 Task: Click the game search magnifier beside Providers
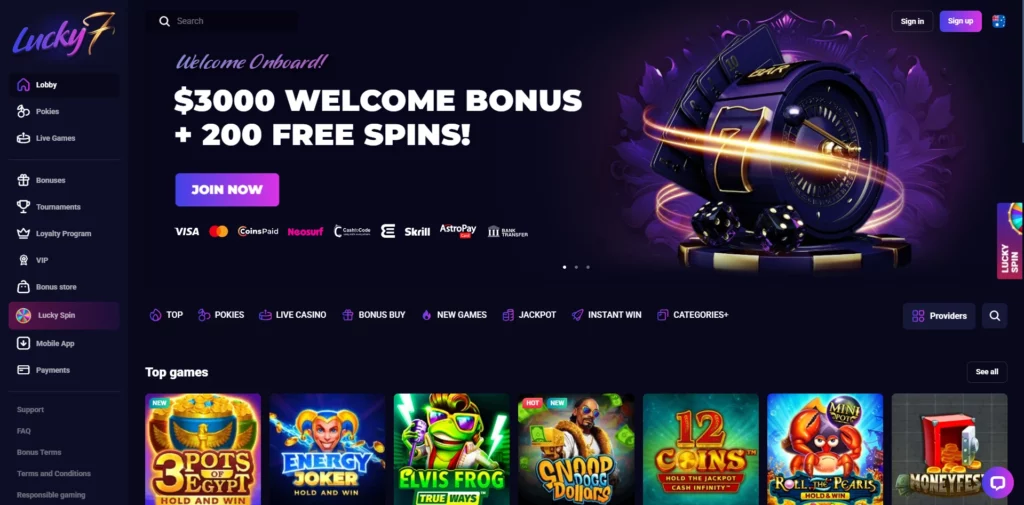coord(995,316)
